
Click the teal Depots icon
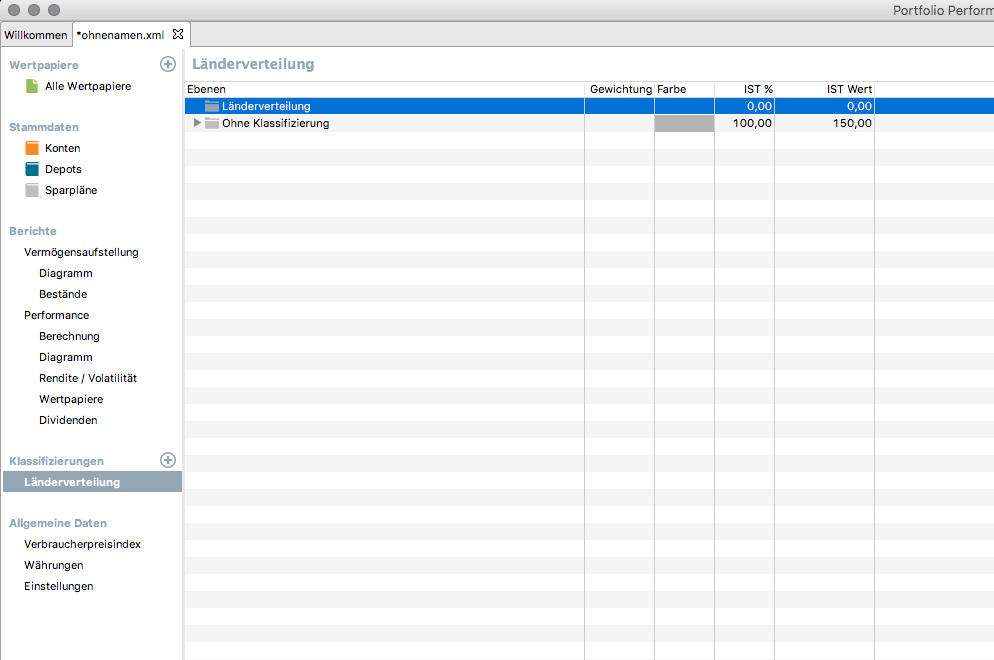click(32, 169)
